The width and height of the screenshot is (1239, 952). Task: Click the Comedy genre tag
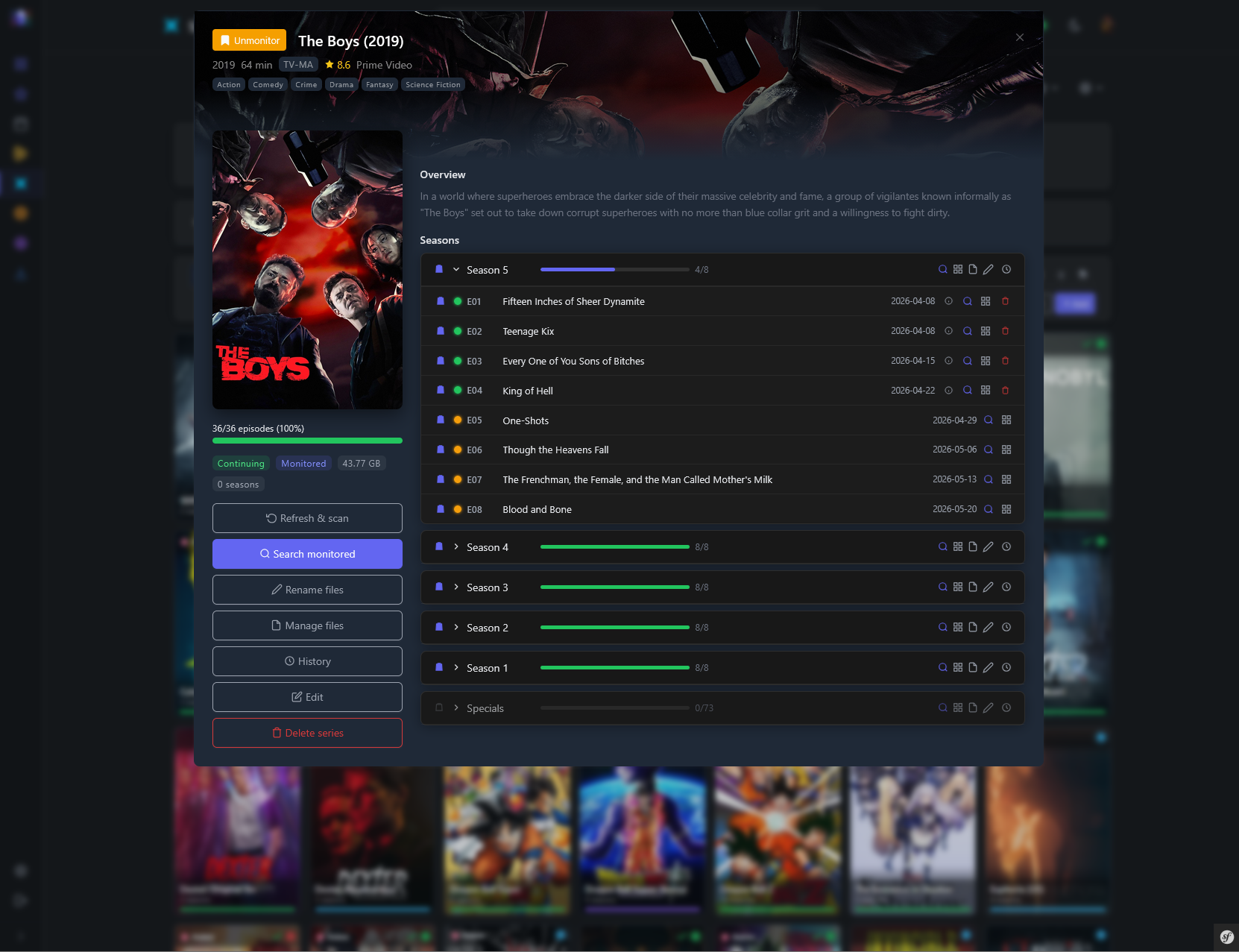(268, 84)
